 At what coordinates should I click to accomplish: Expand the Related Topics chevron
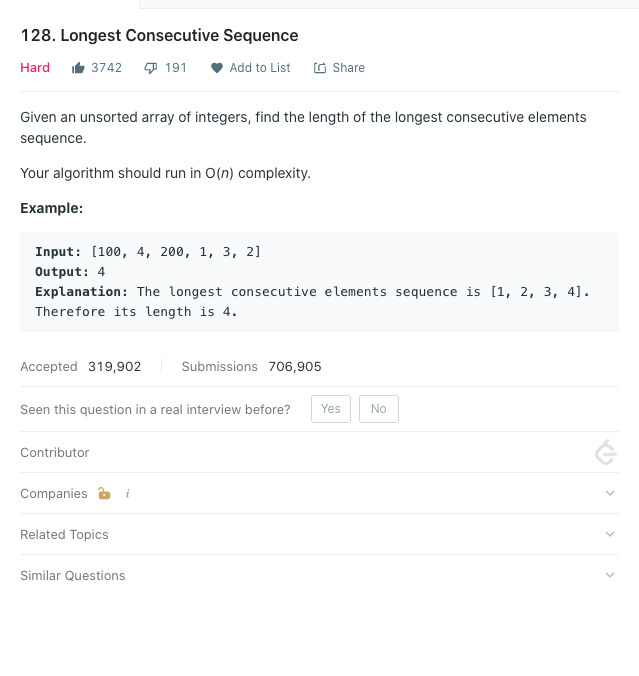tap(610, 535)
